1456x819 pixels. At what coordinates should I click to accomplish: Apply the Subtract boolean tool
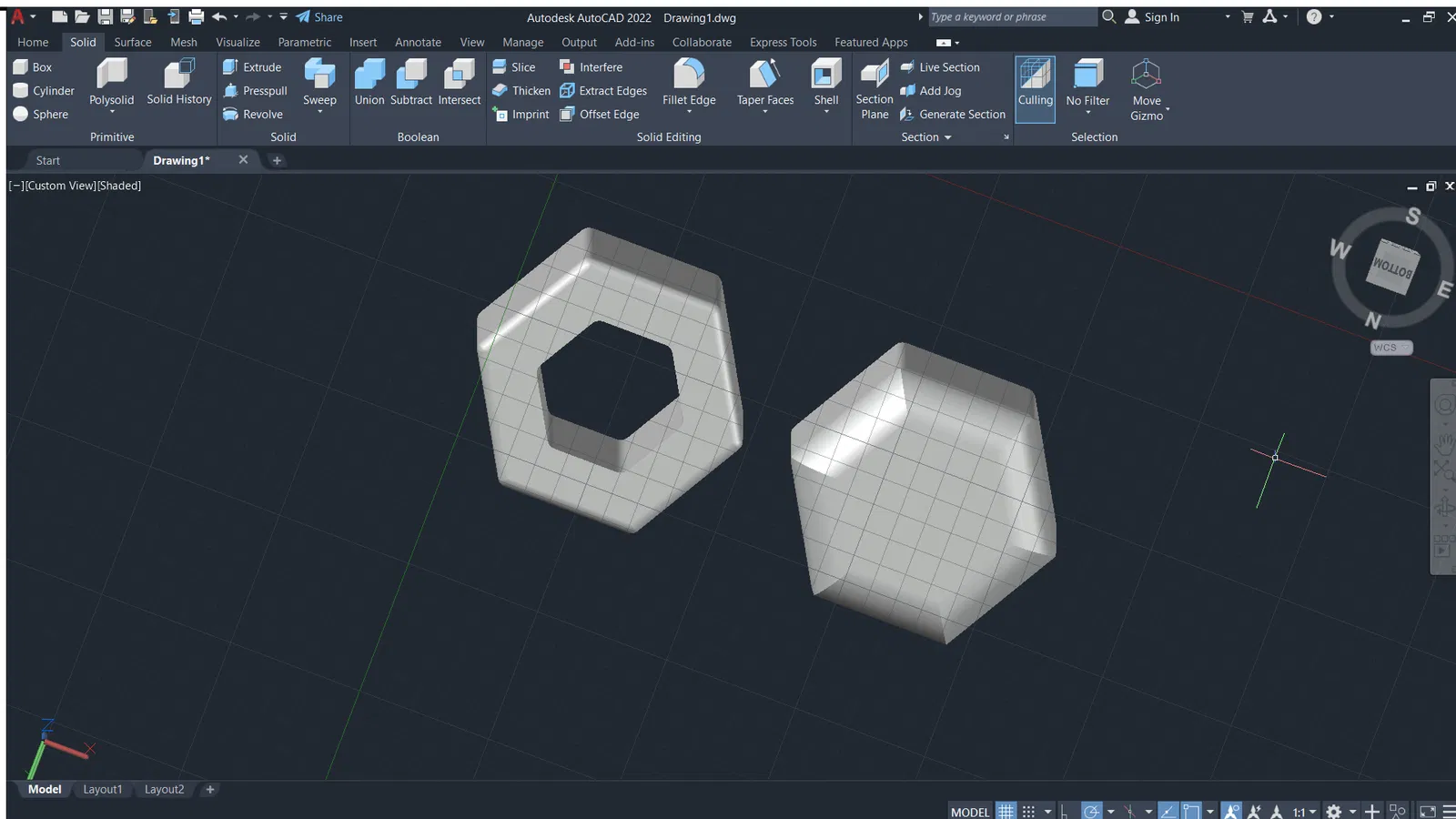click(x=411, y=83)
